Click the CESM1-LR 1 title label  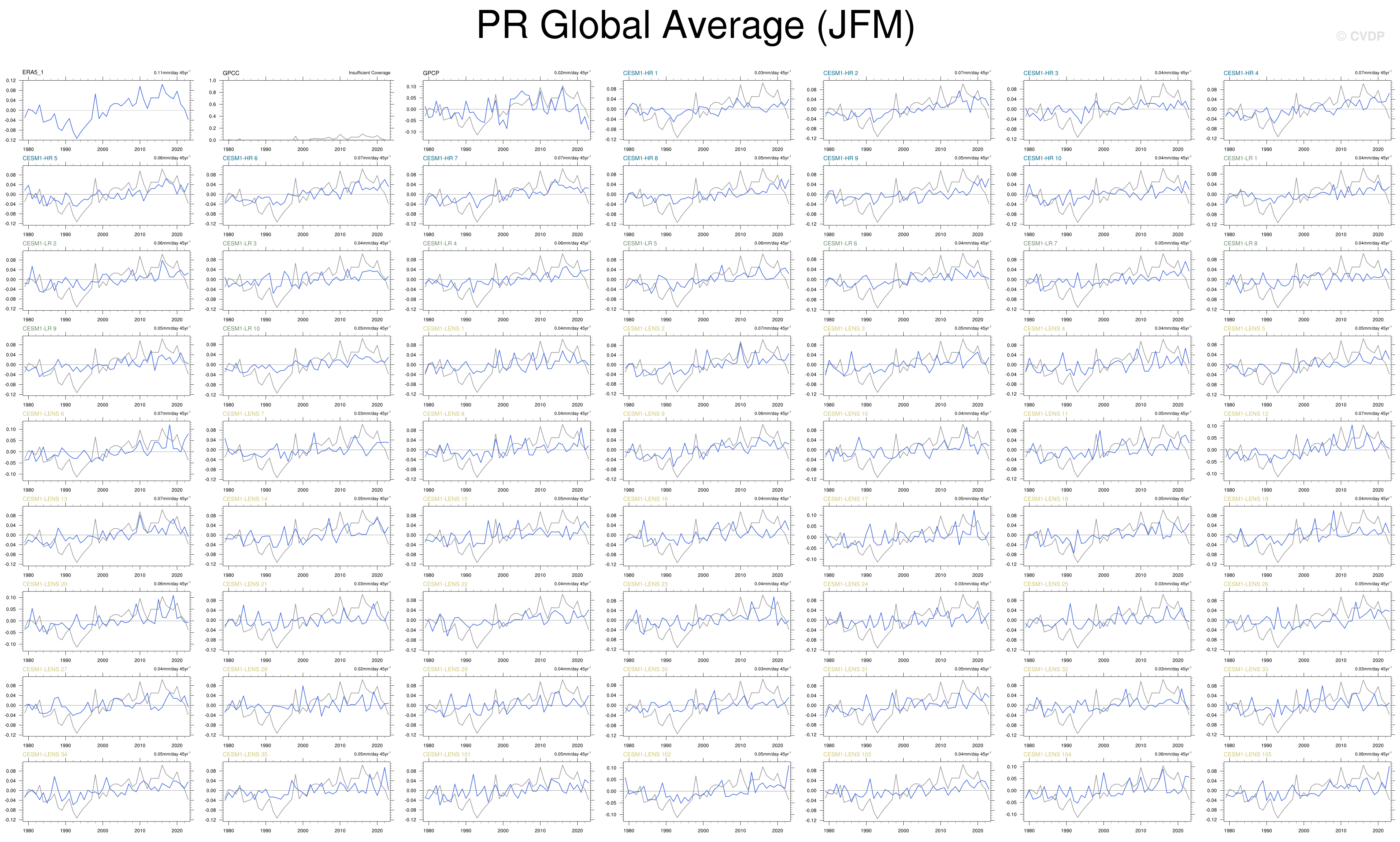point(1240,158)
